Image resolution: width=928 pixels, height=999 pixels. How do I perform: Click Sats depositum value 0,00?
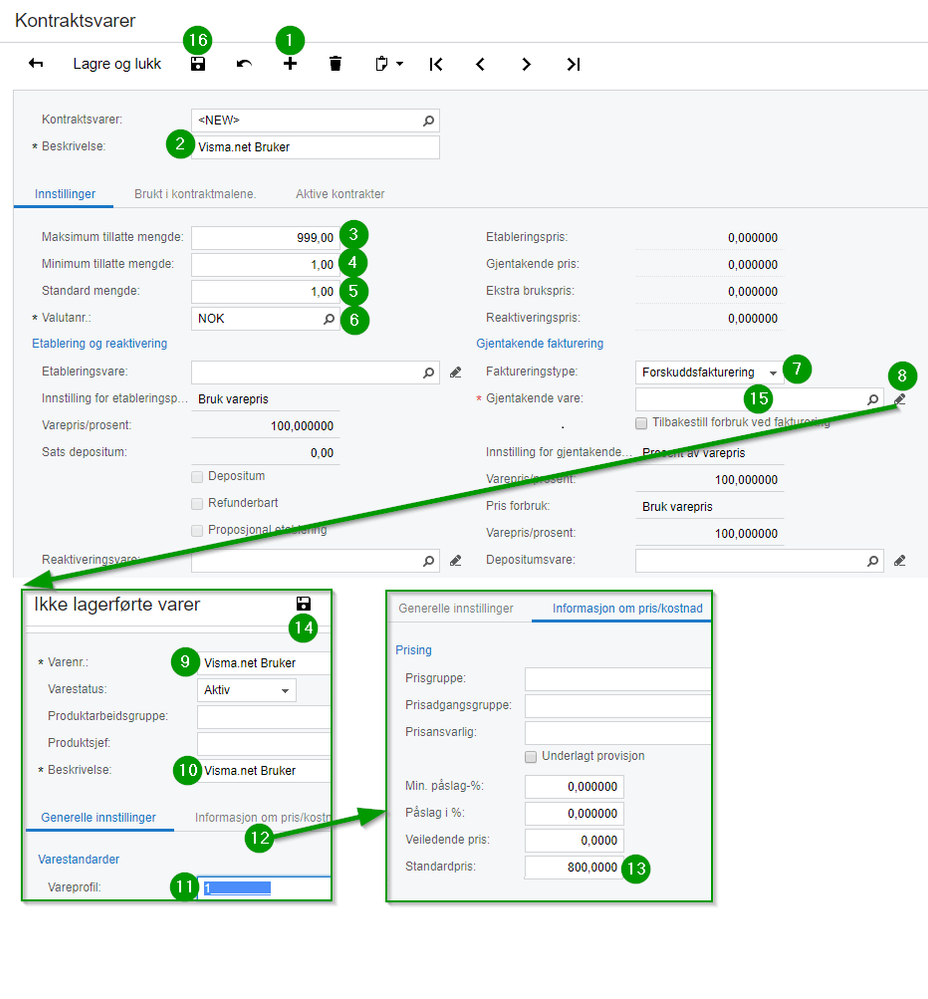tap(322, 453)
